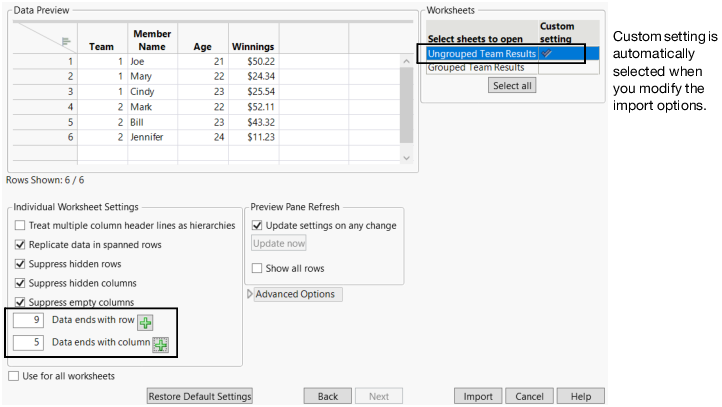Check Use for all worksheets
Screen dimensions: 722x407
pyautogui.click(x=14, y=376)
